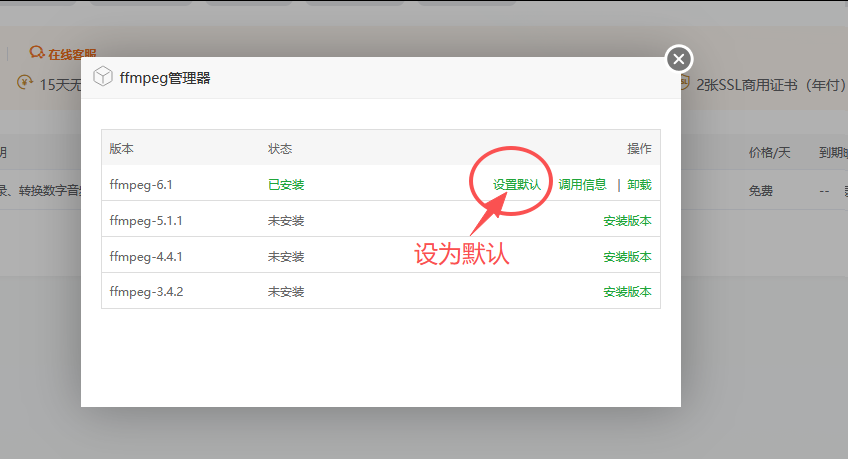
Task: Click the ffmpeg管理器 dialog title
Action: pyautogui.click(x=165, y=77)
